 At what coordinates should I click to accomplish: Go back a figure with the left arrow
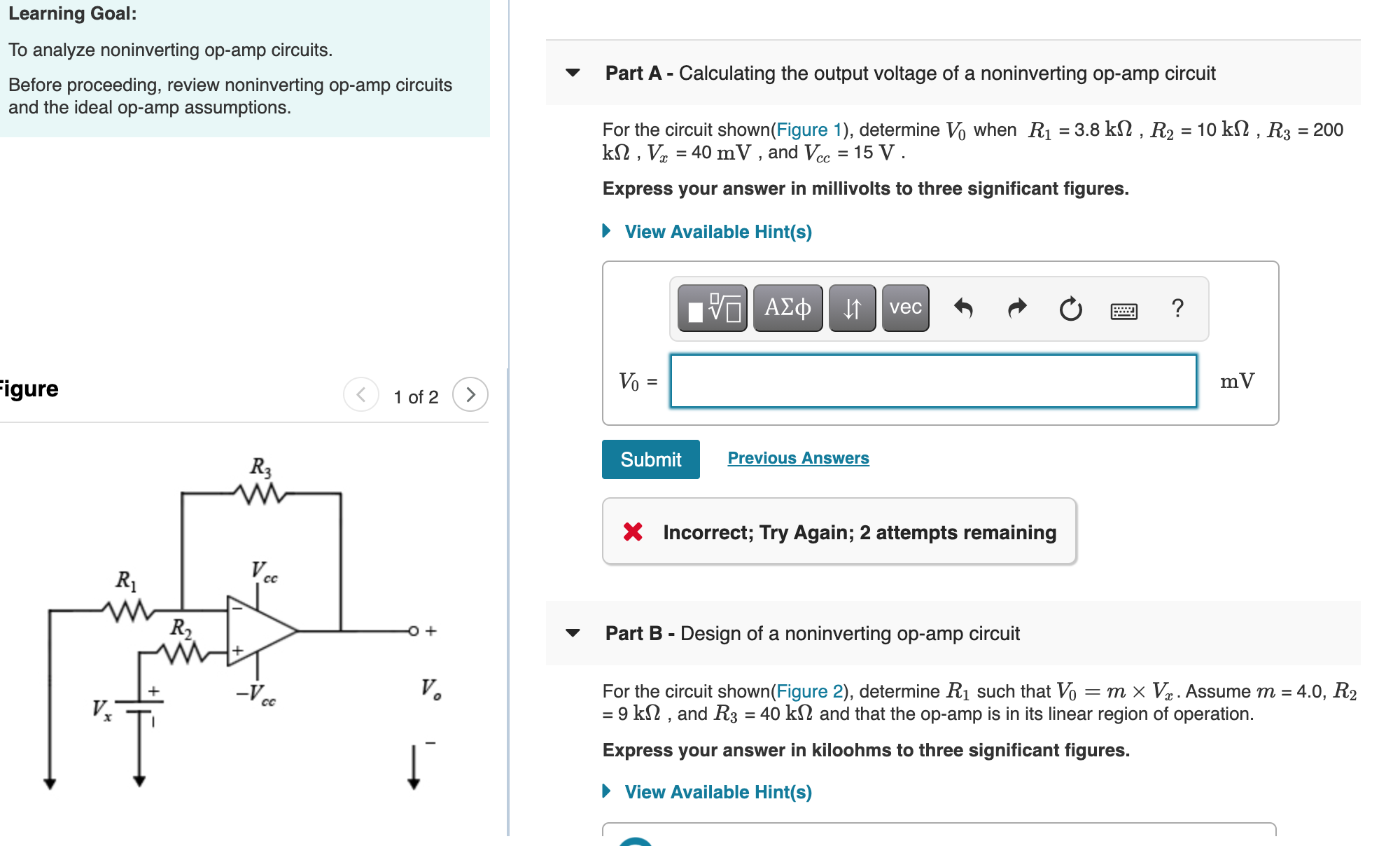coord(360,396)
